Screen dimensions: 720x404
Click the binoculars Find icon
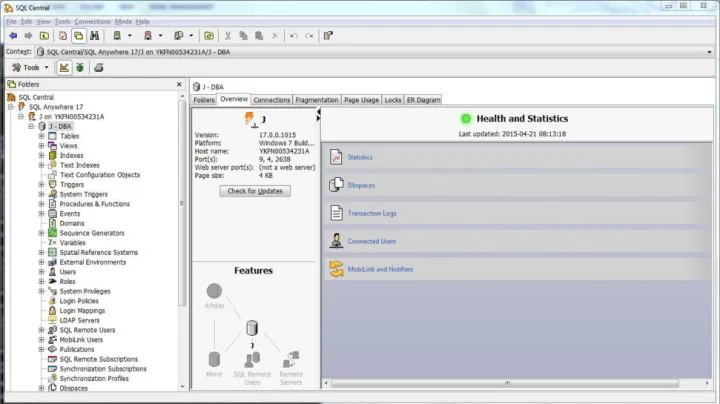click(x=94, y=36)
